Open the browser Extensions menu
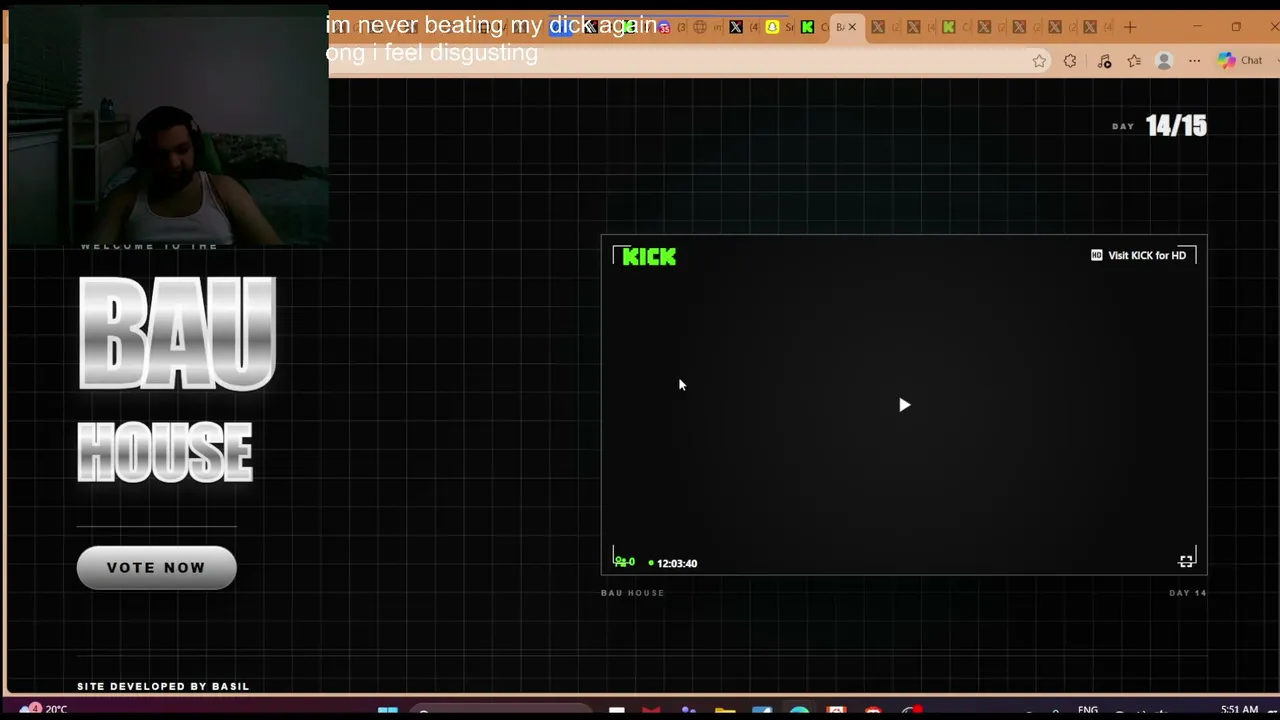The image size is (1280, 720). coord(1070,61)
